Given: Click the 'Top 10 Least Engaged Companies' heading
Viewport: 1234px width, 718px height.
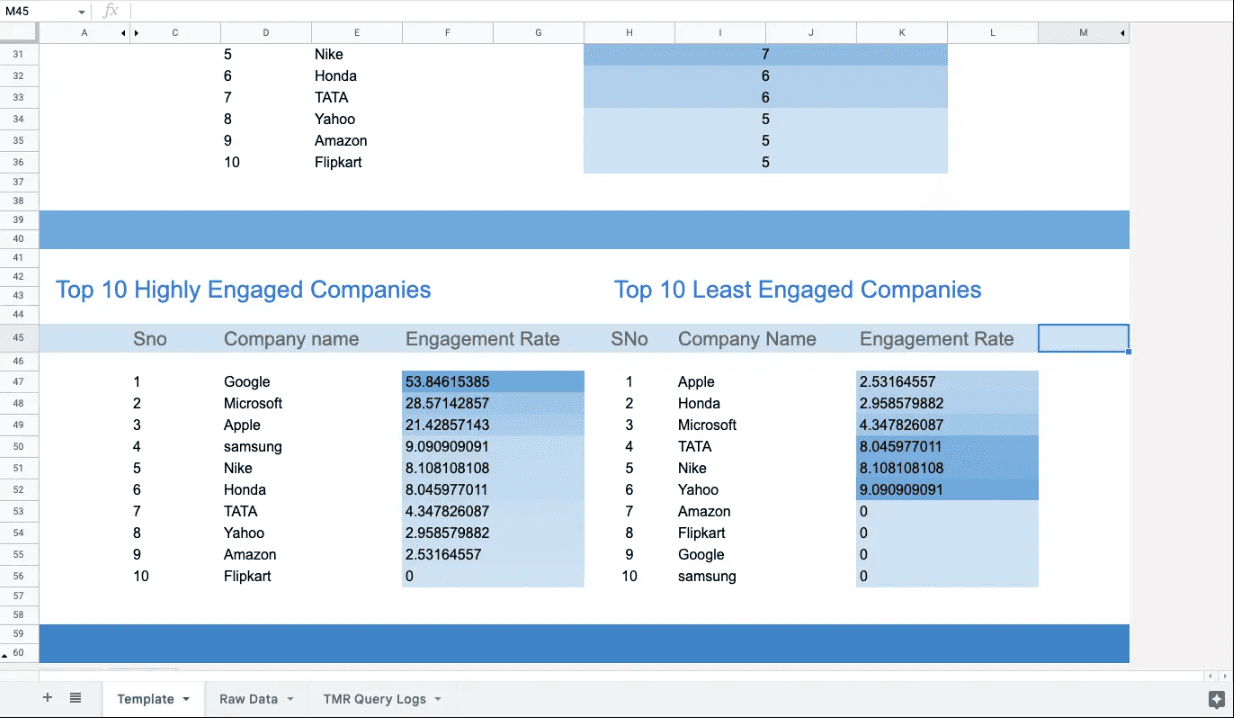Looking at the screenshot, I should [797, 290].
